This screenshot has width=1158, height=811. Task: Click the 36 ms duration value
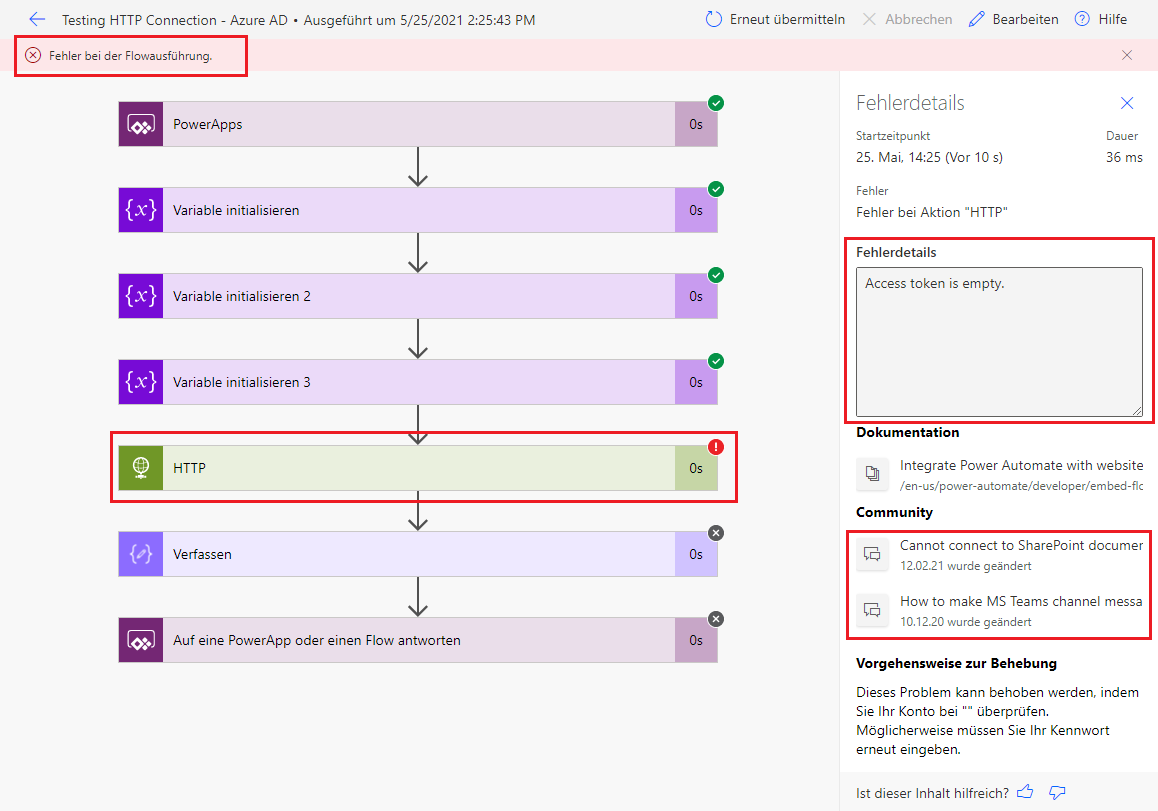[1124, 157]
